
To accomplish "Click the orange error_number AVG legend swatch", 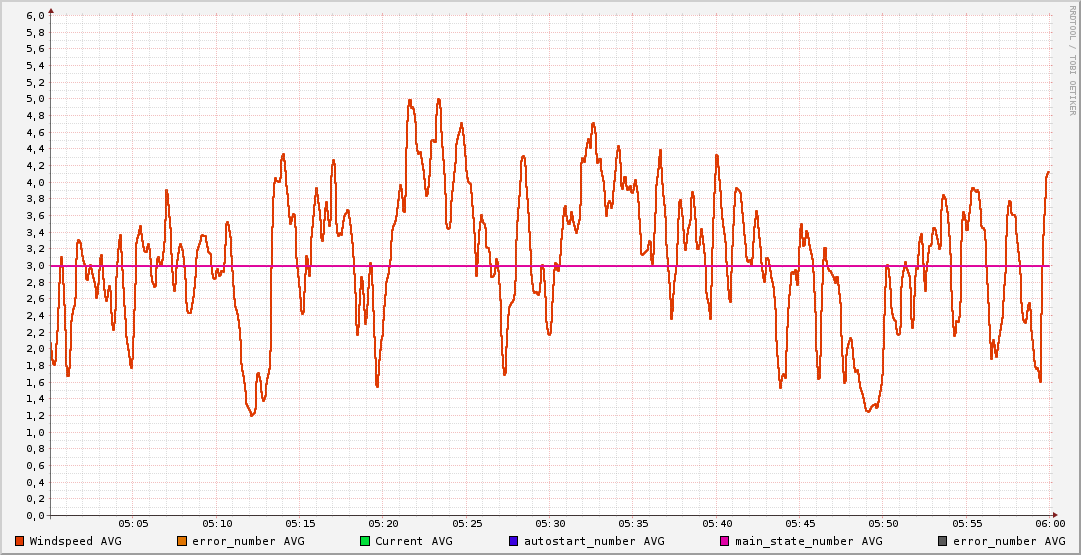I will click(182, 541).
